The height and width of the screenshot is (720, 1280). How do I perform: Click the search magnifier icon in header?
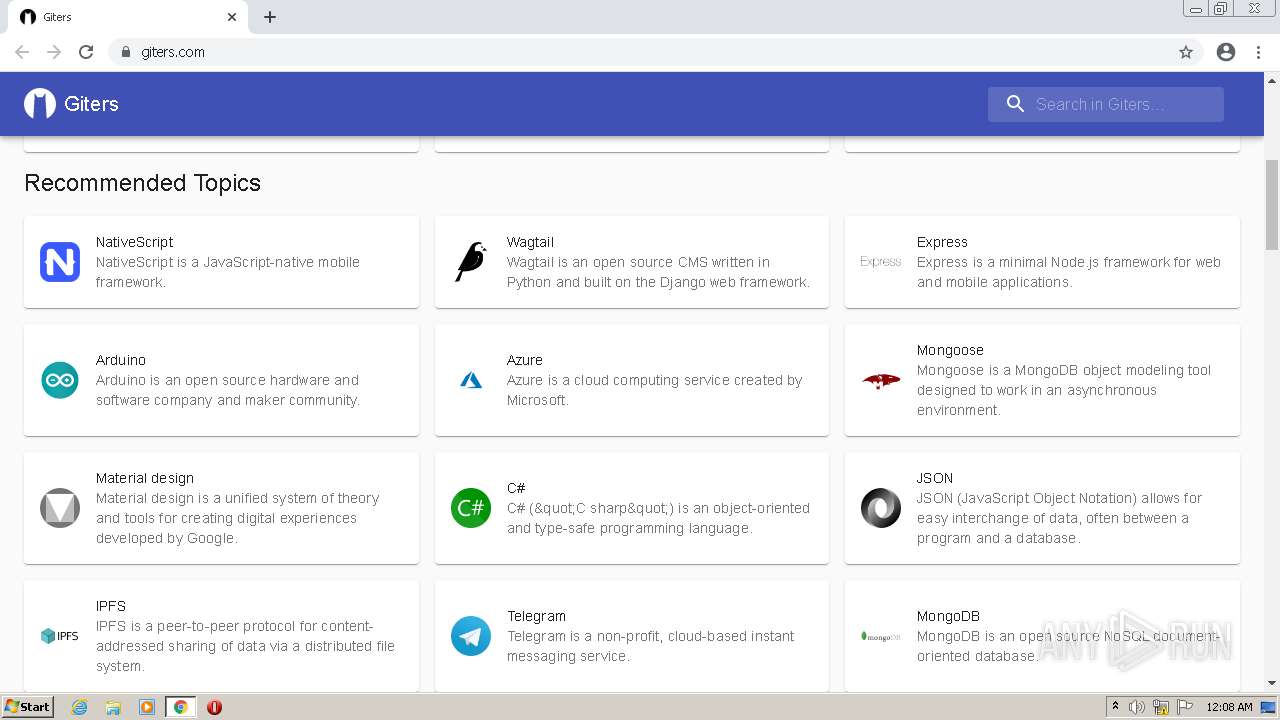pyautogui.click(x=1015, y=104)
